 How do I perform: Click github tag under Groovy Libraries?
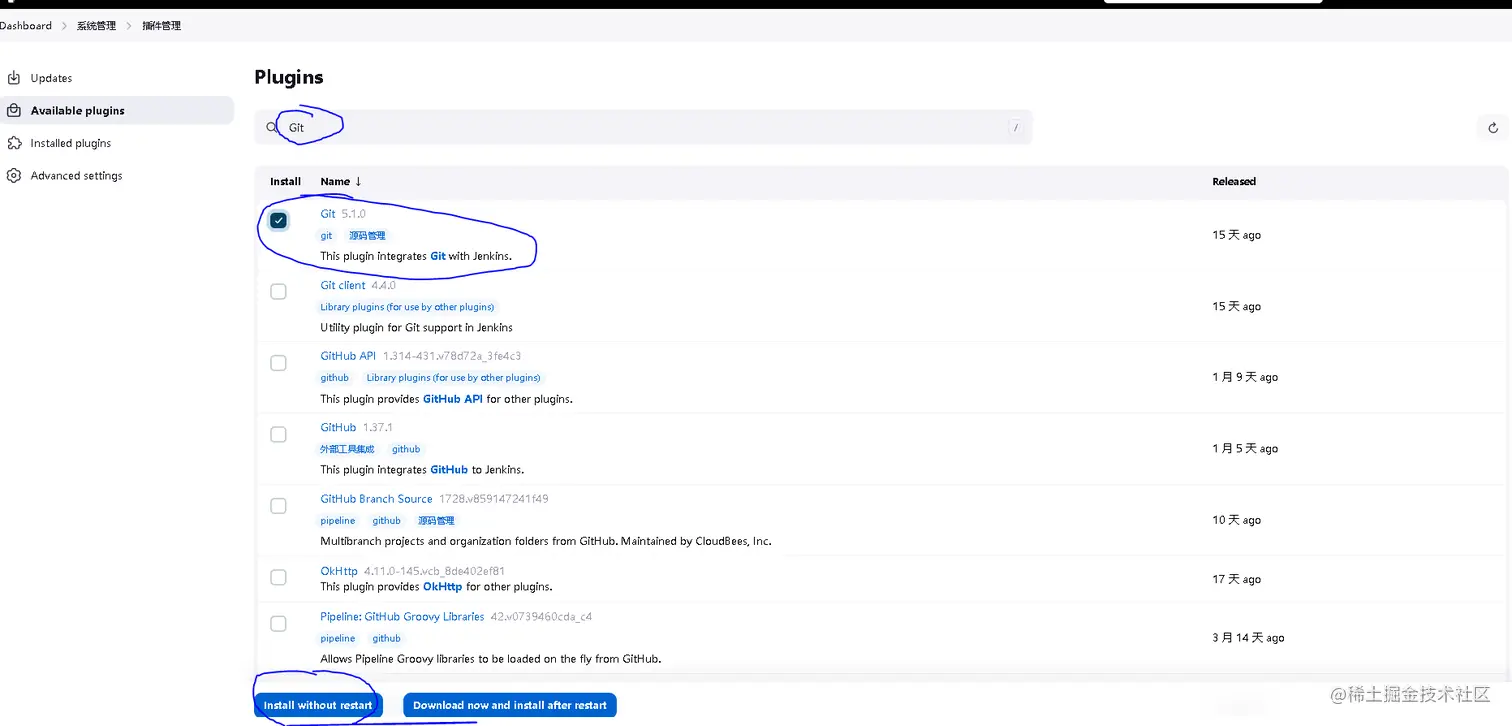click(x=387, y=638)
